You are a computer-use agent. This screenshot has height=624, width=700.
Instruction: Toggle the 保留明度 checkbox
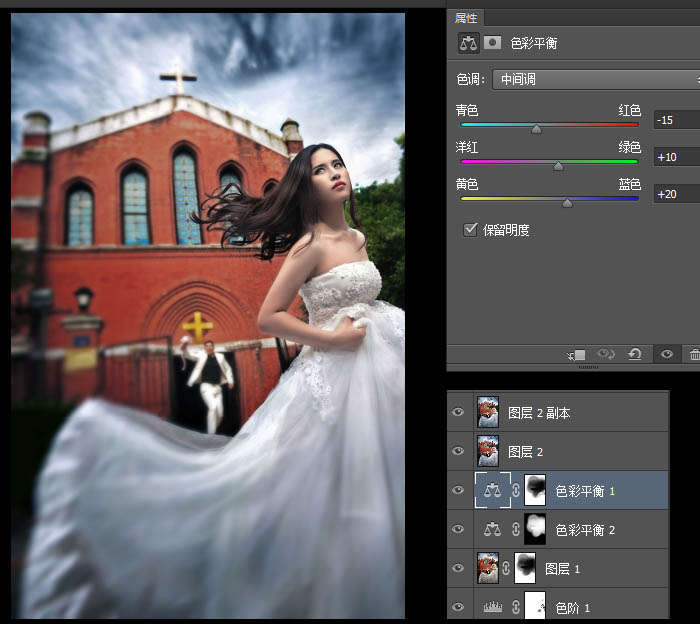click(x=470, y=230)
